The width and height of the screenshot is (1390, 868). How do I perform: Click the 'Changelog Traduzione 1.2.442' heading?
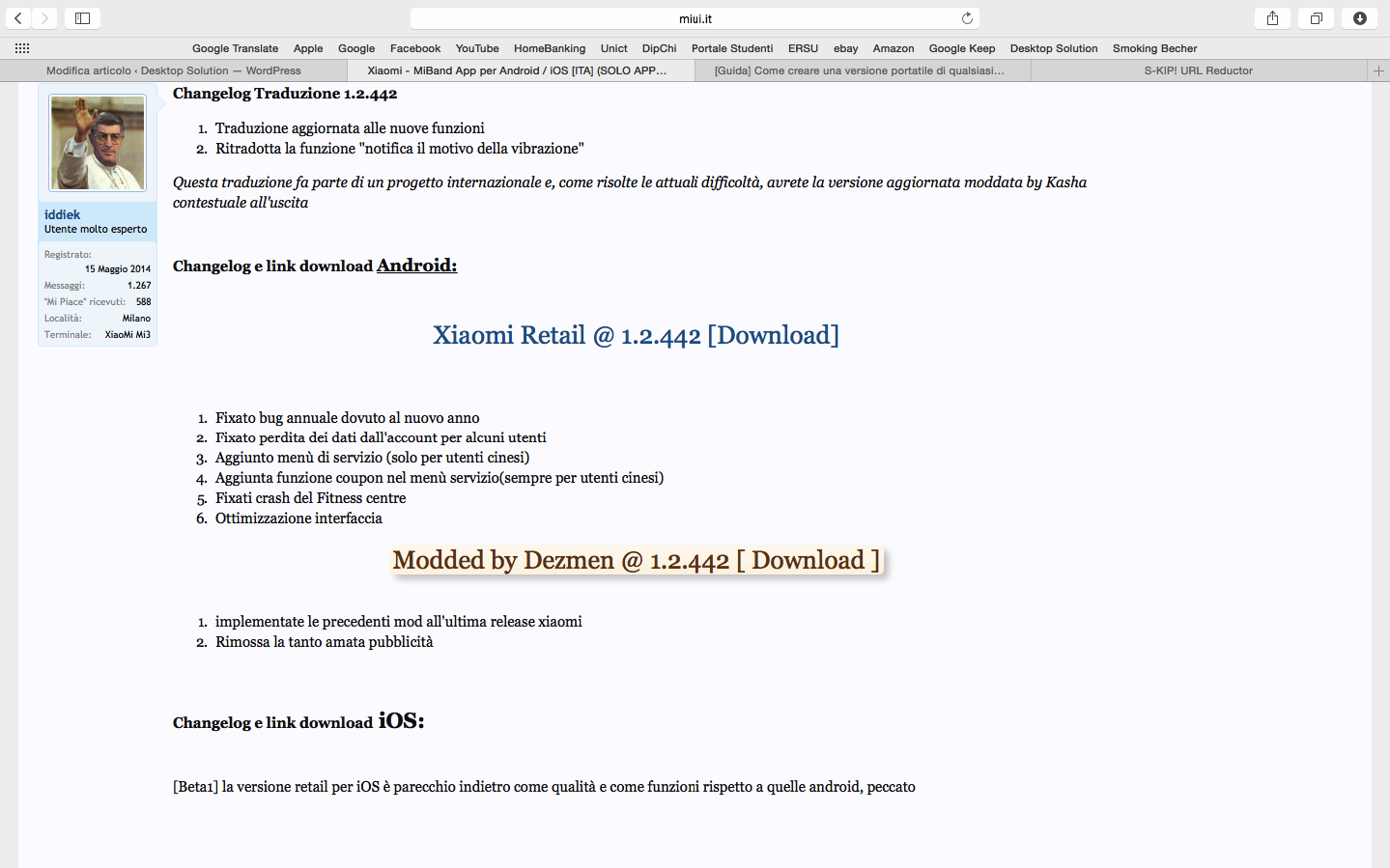tap(285, 94)
